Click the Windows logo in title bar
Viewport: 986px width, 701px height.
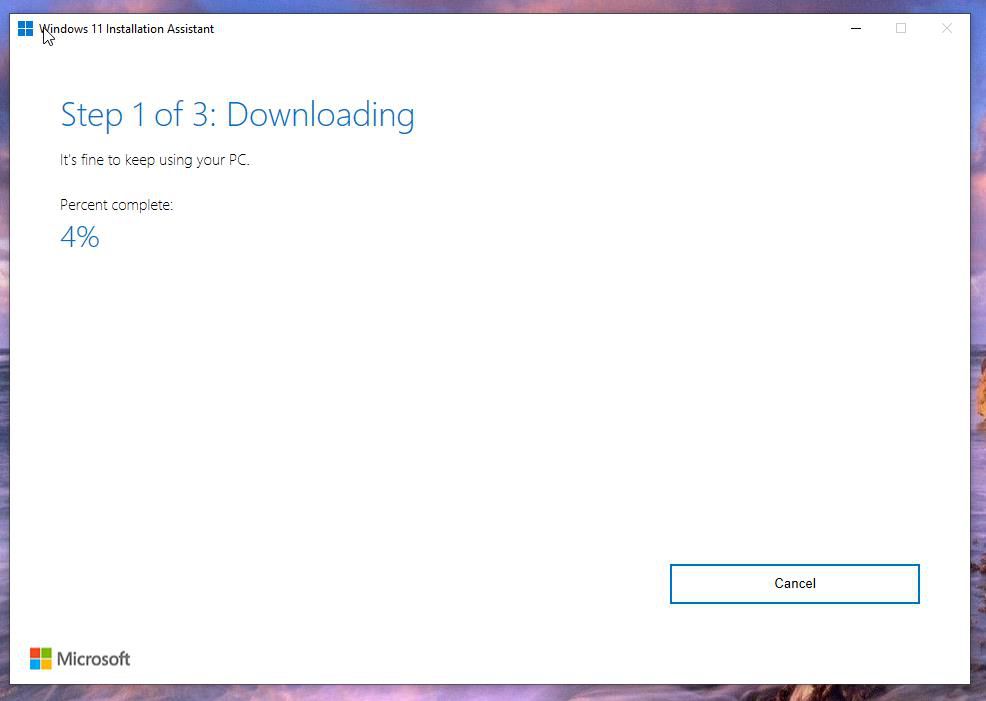[25, 29]
